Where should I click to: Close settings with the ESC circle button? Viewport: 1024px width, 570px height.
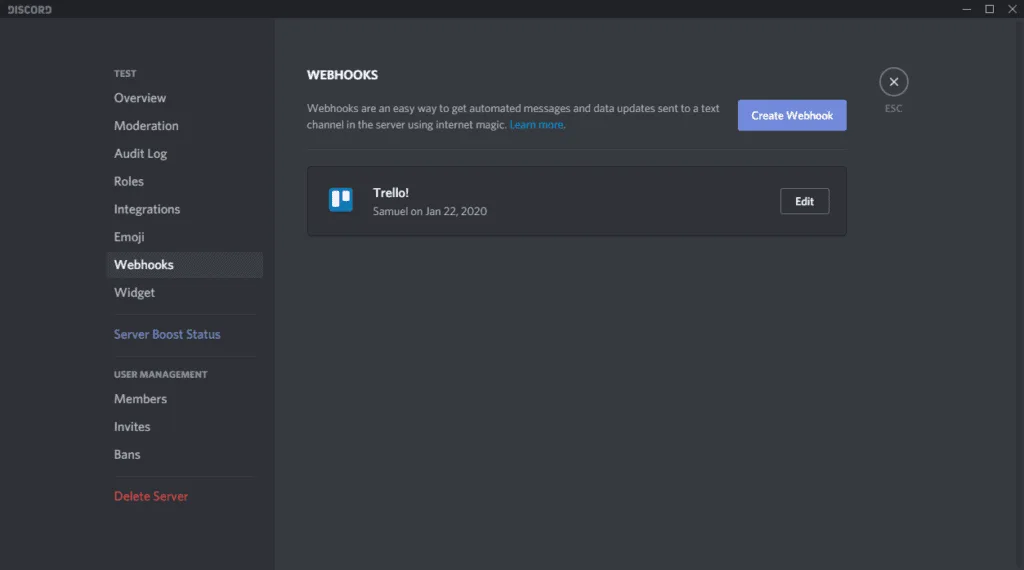893,82
